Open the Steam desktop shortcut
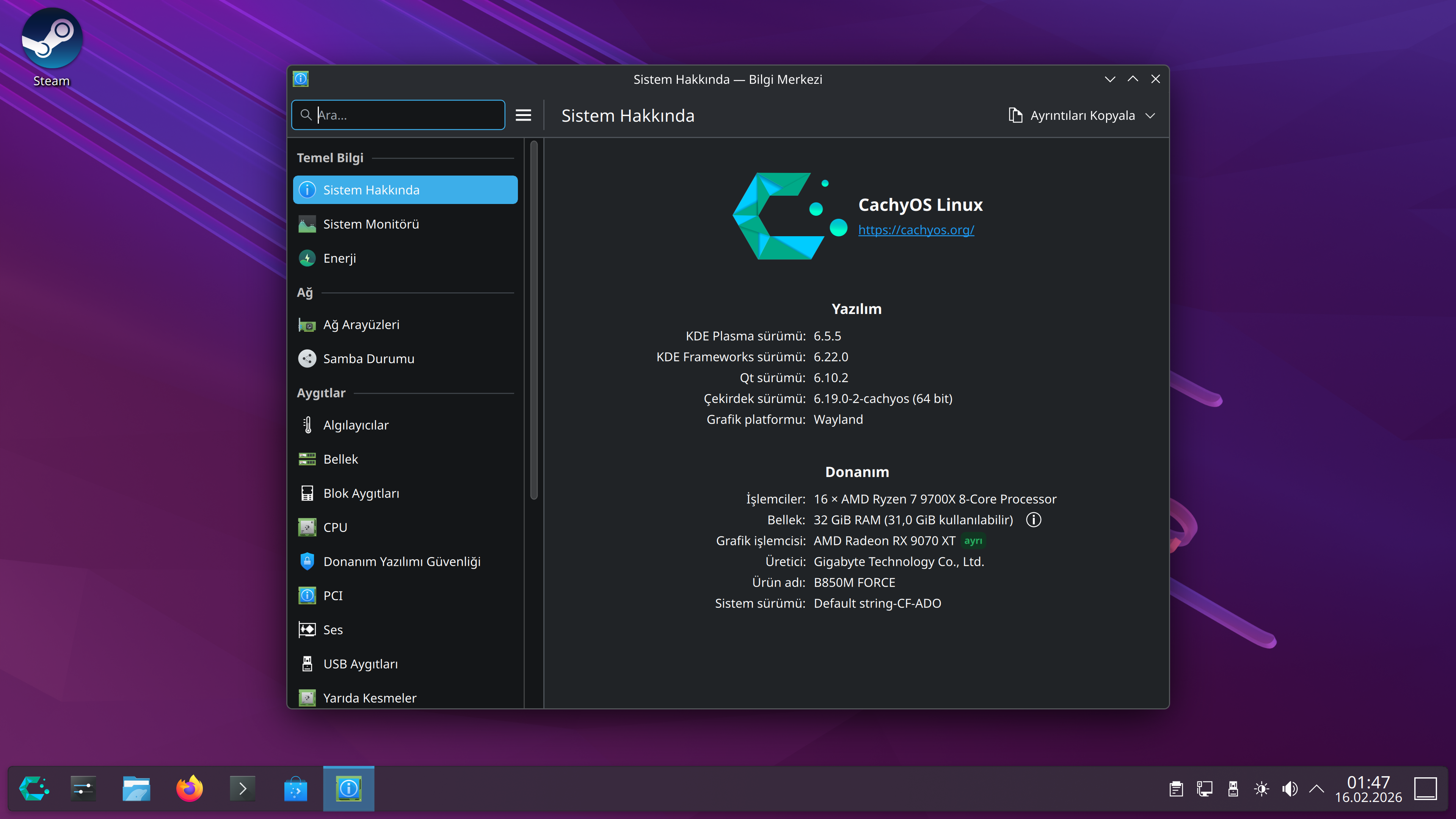1456x819 pixels. (x=52, y=48)
